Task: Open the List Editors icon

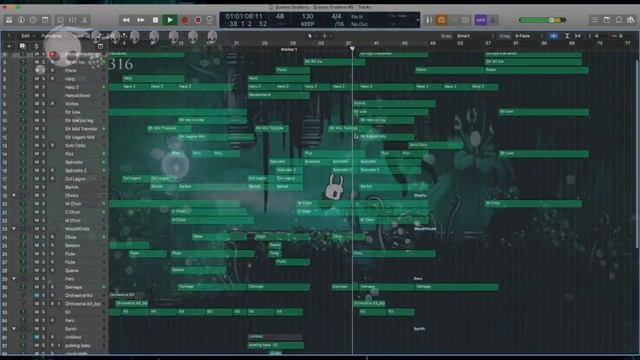Action: pos(595,20)
